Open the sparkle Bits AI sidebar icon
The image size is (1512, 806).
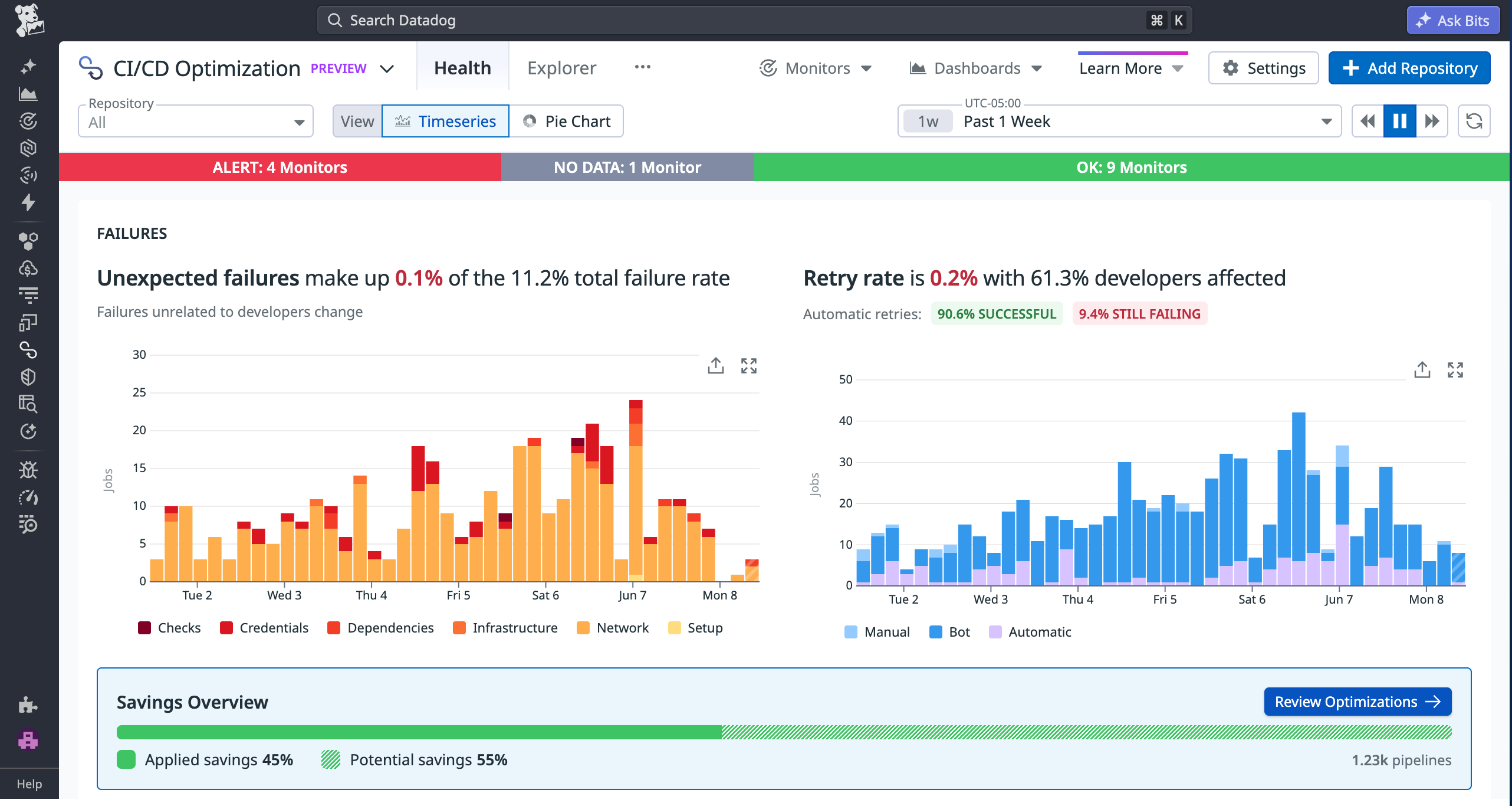point(28,67)
